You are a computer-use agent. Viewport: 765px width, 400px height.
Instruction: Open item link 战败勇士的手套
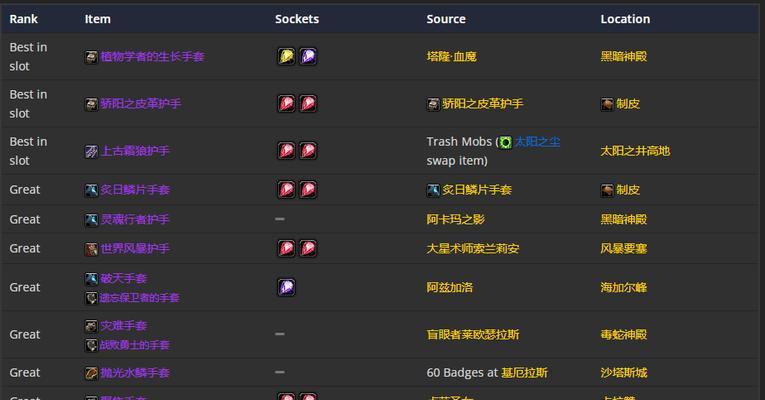pyautogui.click(x=135, y=345)
